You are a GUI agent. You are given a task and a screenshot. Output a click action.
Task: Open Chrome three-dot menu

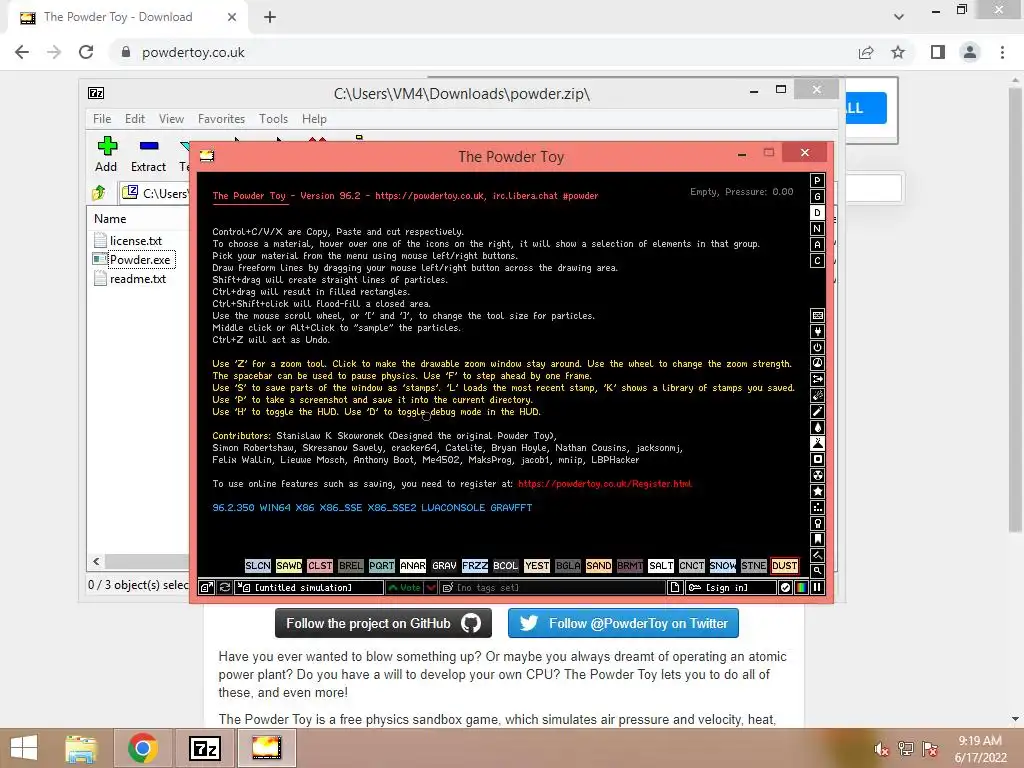[1002, 52]
